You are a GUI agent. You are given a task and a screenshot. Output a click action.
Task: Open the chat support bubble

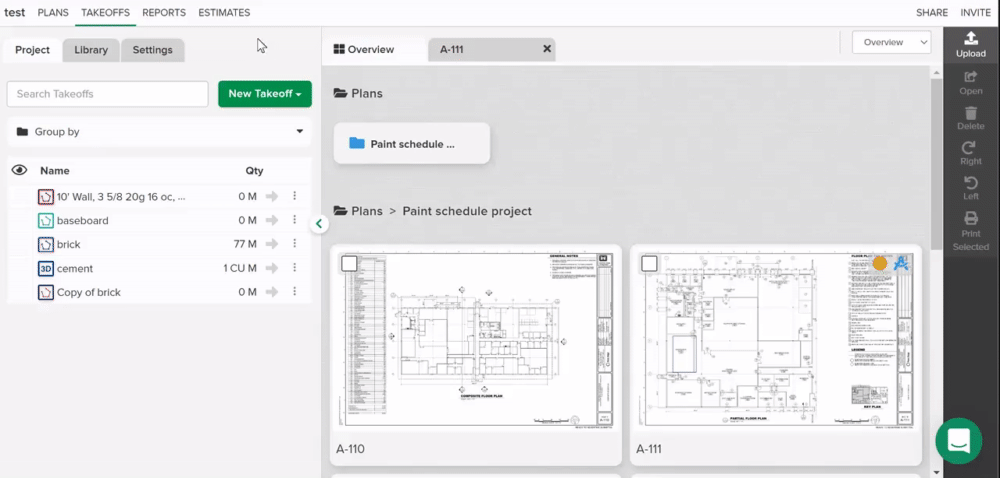coord(959,440)
